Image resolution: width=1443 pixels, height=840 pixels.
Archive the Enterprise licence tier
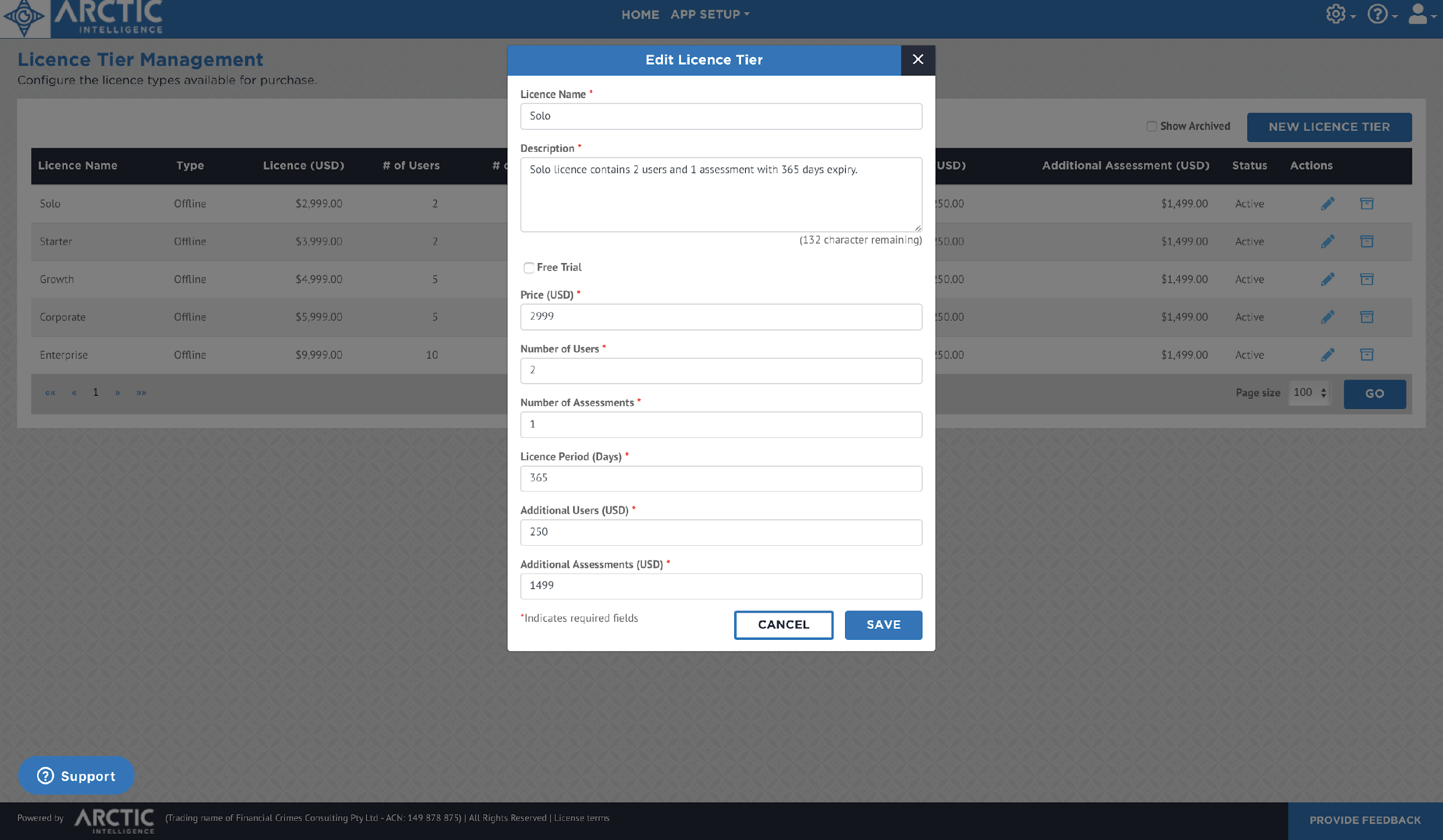click(1366, 355)
